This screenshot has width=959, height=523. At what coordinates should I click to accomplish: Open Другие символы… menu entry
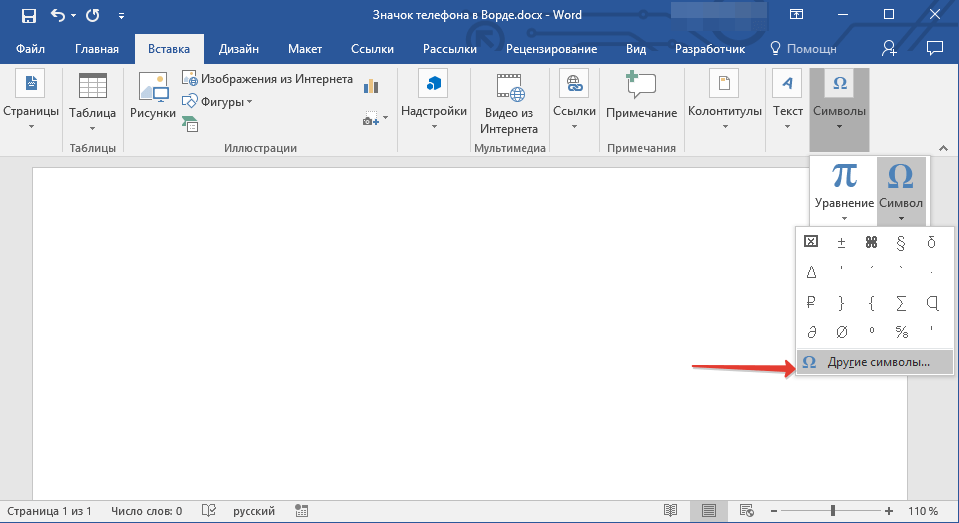(x=875, y=362)
